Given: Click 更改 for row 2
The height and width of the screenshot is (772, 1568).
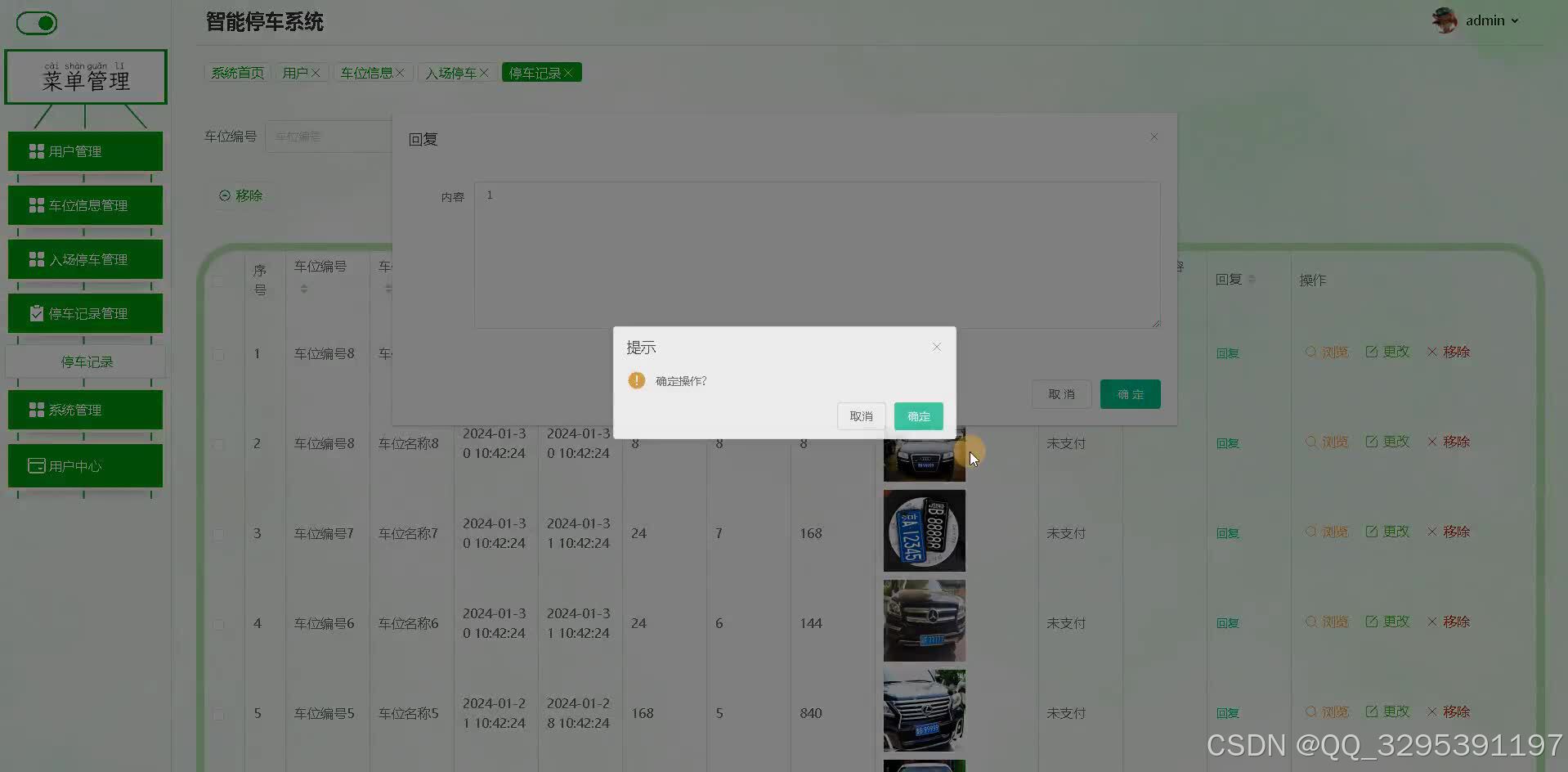Looking at the screenshot, I should [x=1387, y=442].
